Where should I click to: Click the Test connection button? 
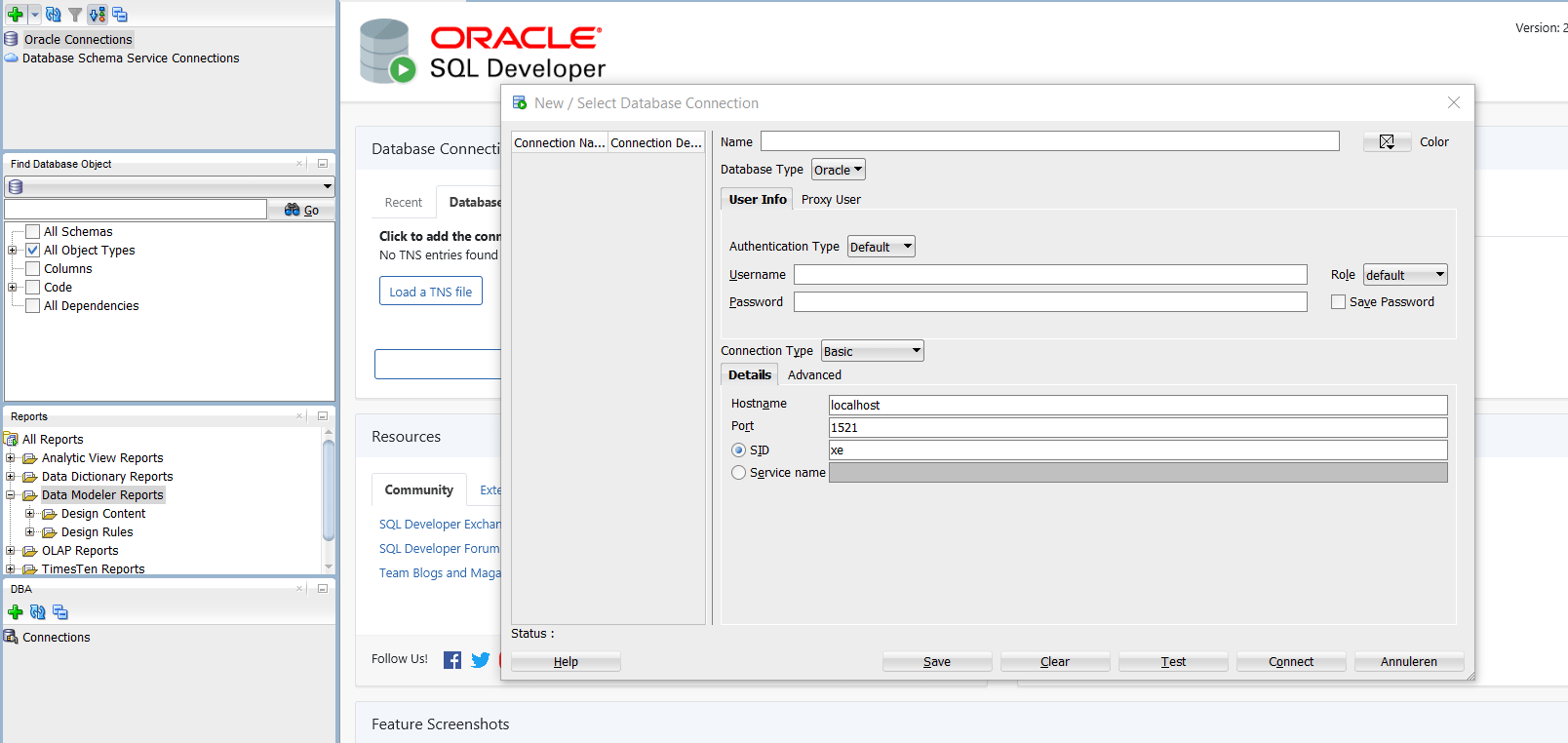click(x=1173, y=662)
